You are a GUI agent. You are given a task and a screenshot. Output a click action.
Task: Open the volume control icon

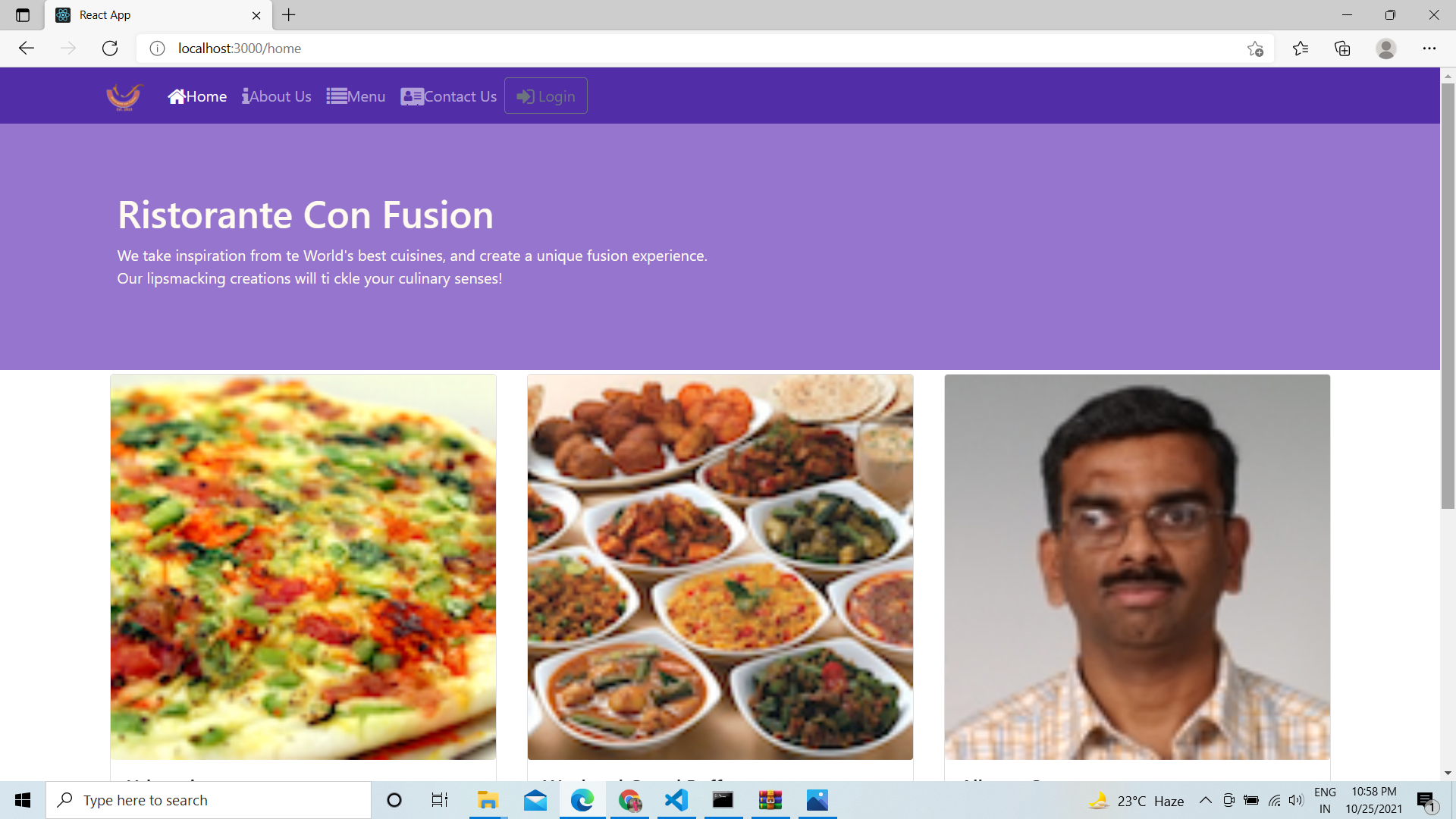(1296, 800)
